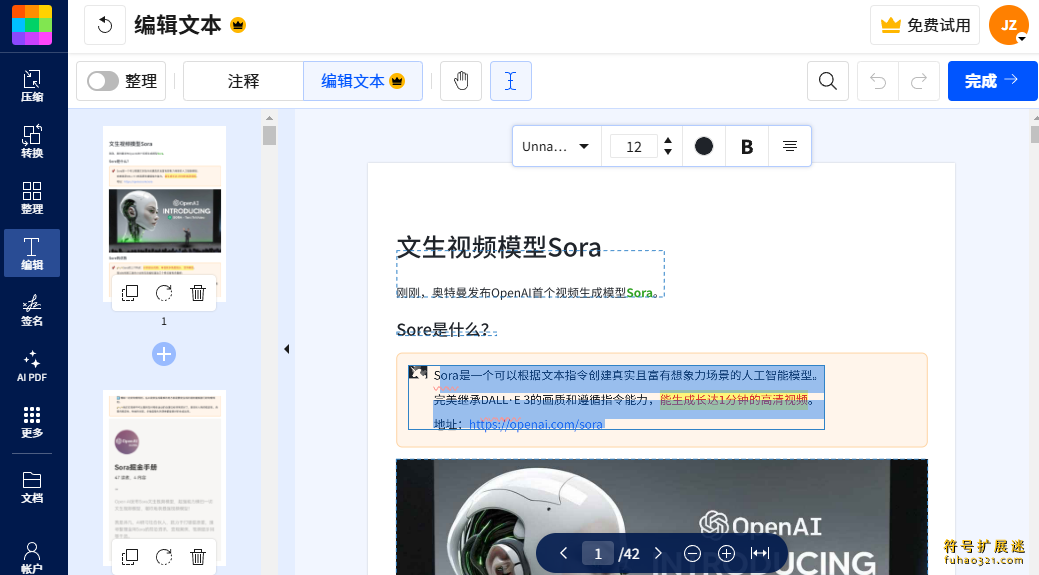Rotate page 1 thumbnail
Image resolution: width=1039 pixels, height=575 pixels.
click(164, 293)
